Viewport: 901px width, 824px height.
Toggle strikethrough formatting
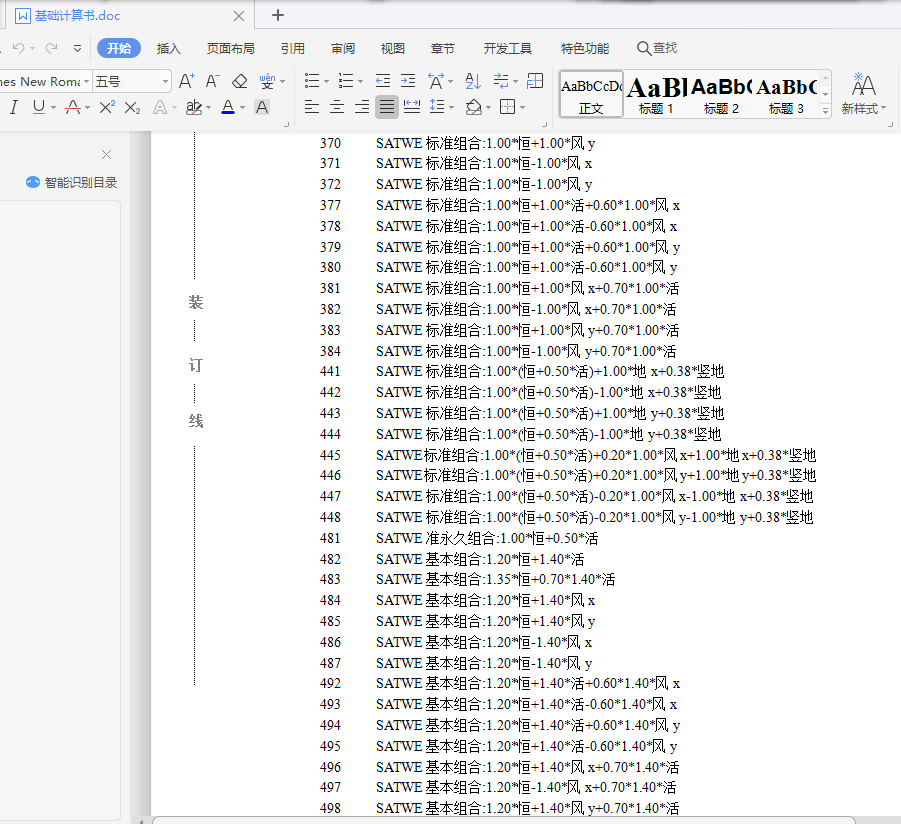(x=72, y=107)
